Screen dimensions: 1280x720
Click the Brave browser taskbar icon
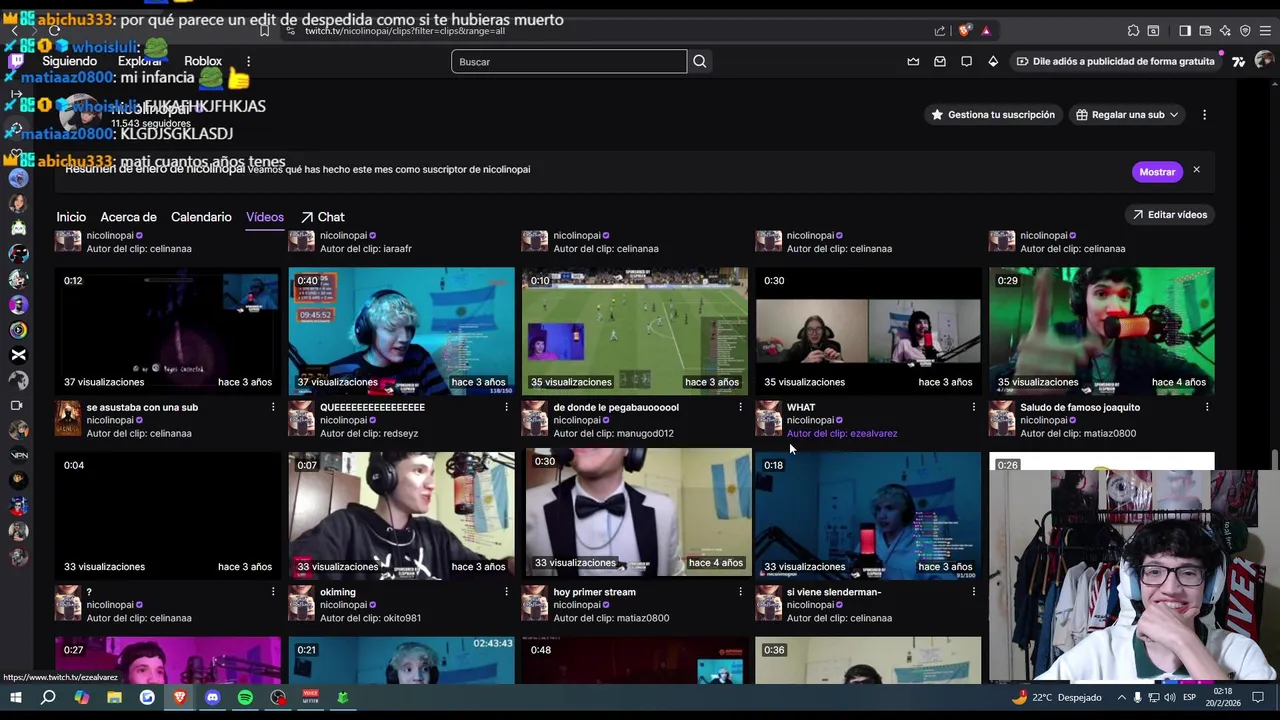pos(179,697)
